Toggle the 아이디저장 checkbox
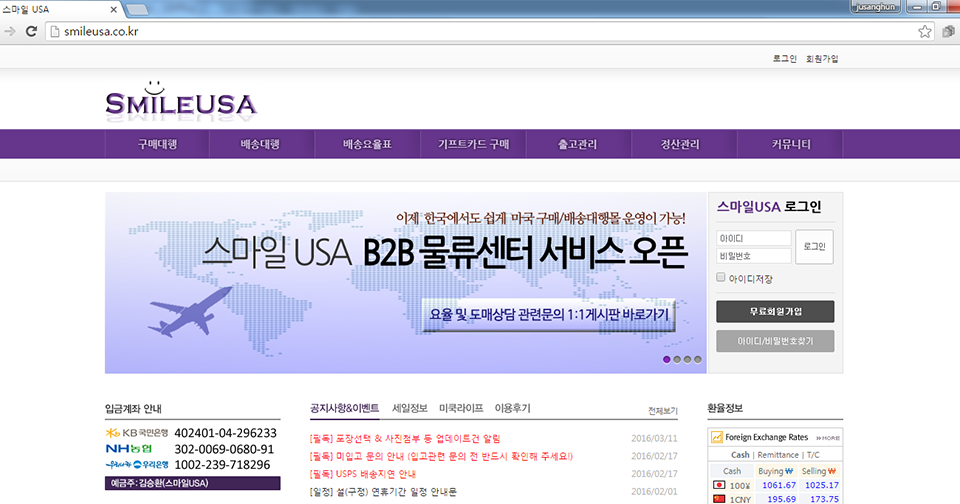This screenshot has width=960, height=504. pos(721,278)
